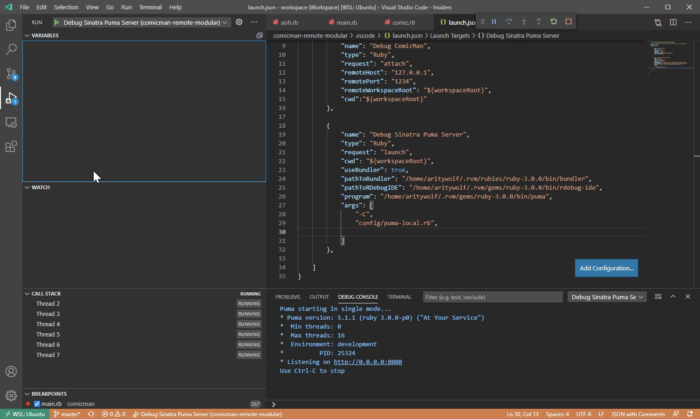Stop the debug session
The image size is (700, 419).
(568, 21)
